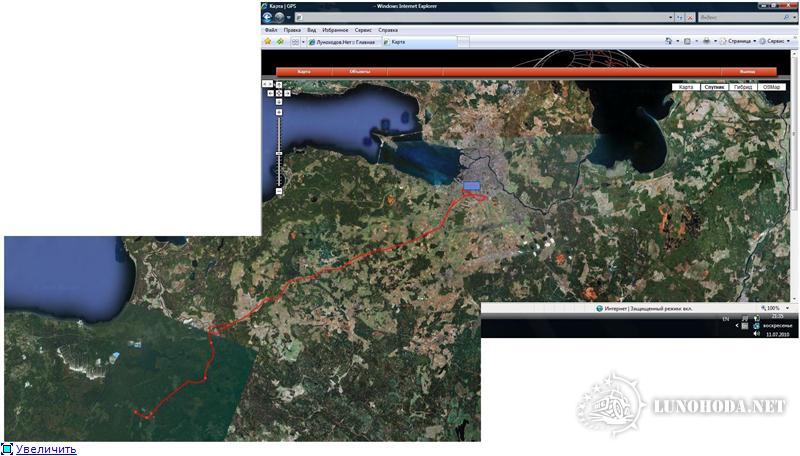800x456 pixels.
Task: Expand the Print options dropdown arrow
Action: (x=715, y=41)
